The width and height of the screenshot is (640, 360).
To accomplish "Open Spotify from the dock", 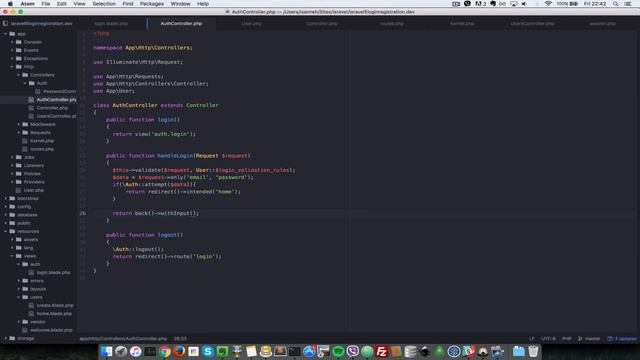I will click(338, 351).
